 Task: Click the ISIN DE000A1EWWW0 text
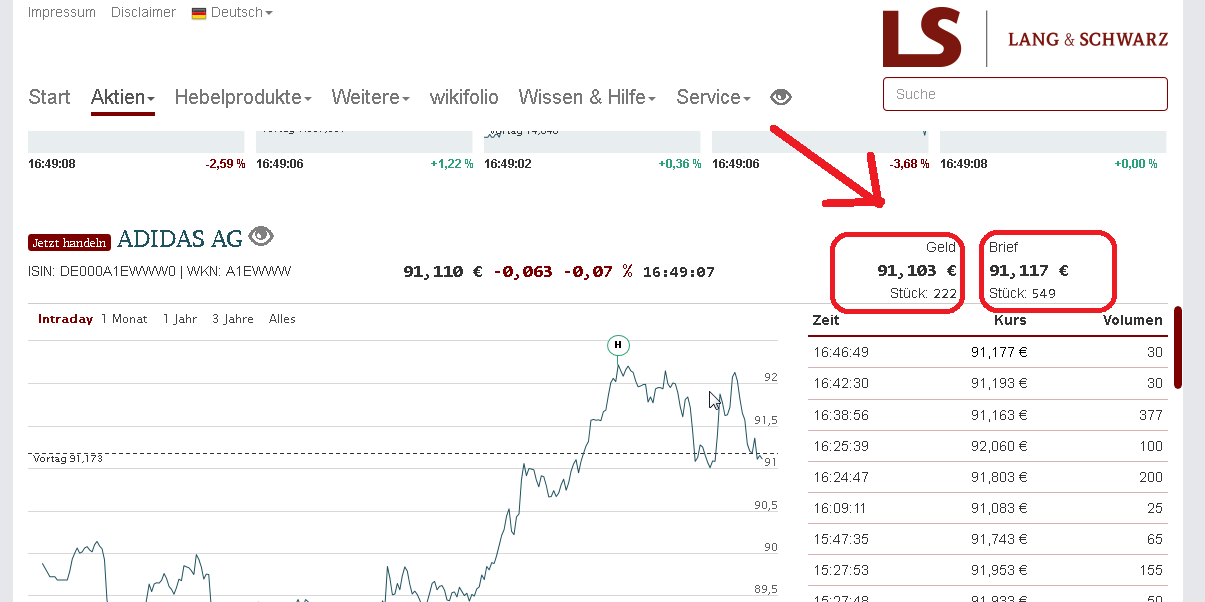pyautogui.click(x=102, y=271)
